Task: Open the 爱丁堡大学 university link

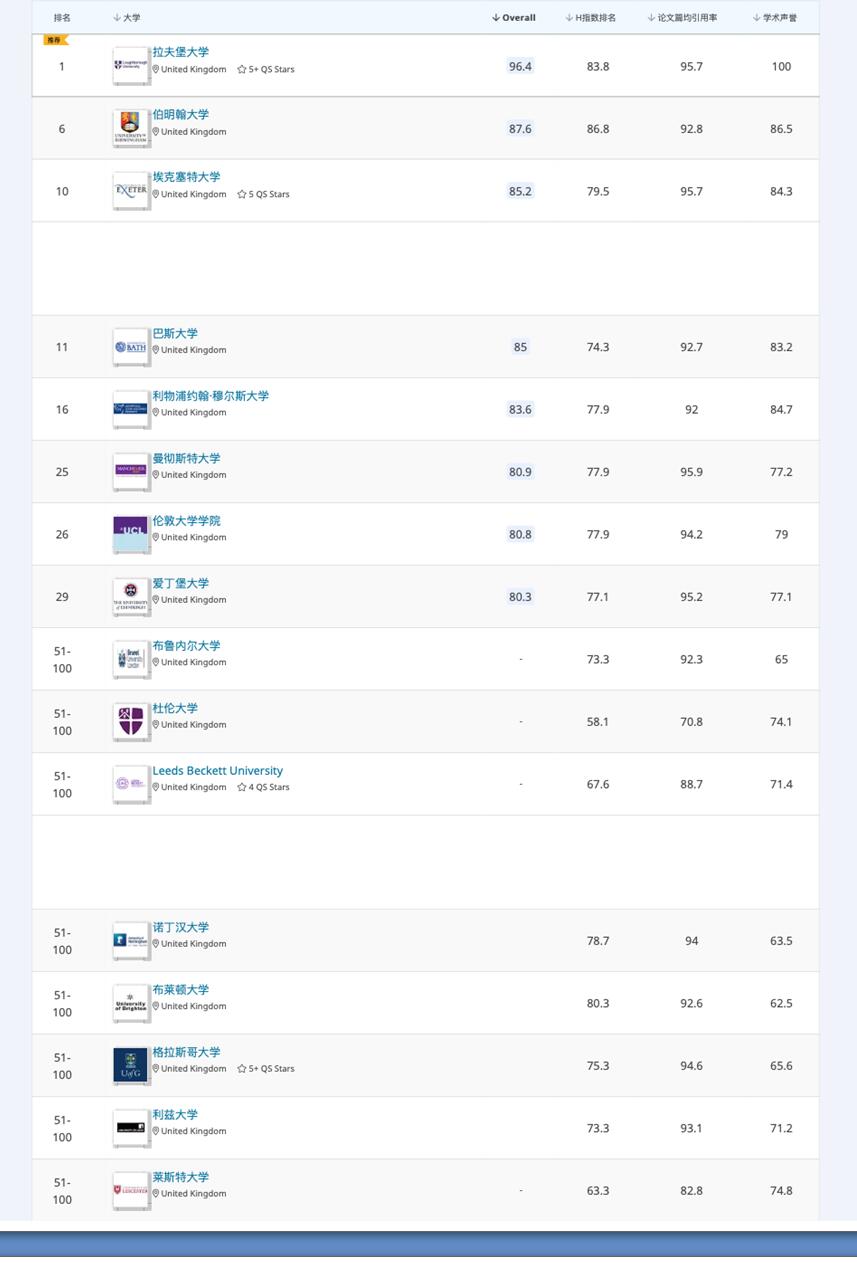Action: [181, 583]
